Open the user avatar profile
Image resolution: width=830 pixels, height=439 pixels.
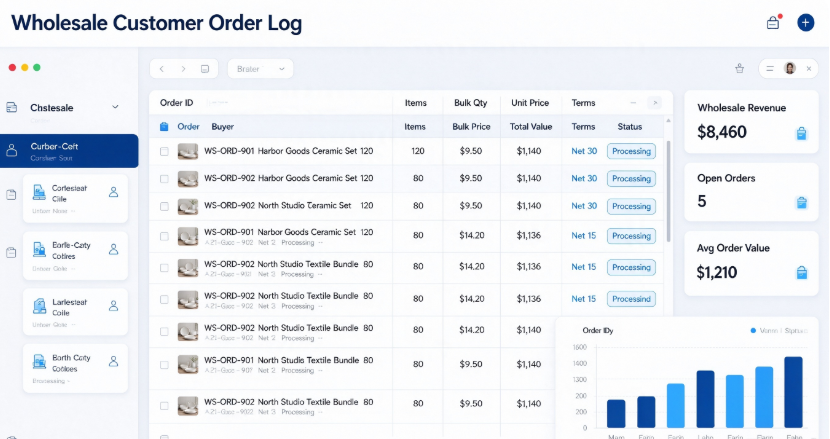point(790,68)
